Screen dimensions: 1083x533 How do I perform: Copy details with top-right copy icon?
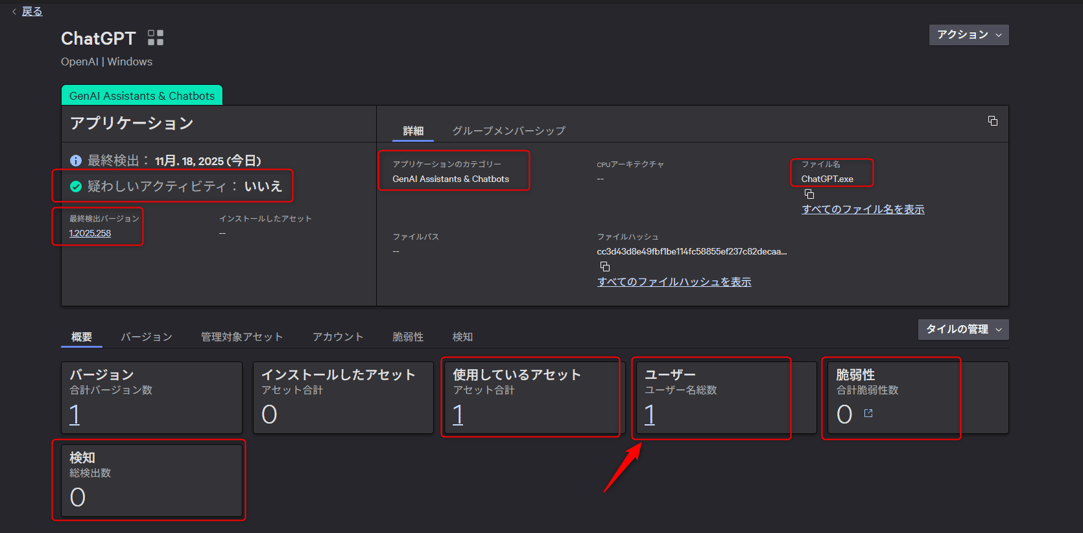[x=993, y=121]
